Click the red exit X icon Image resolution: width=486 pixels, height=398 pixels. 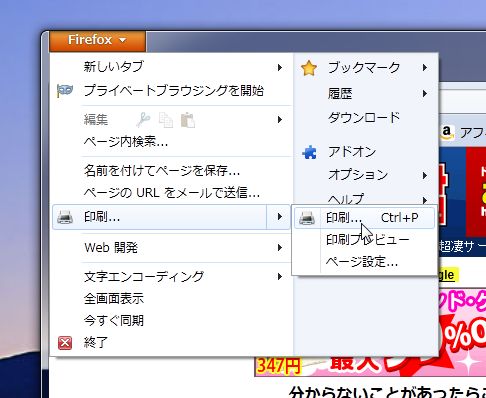point(65,343)
